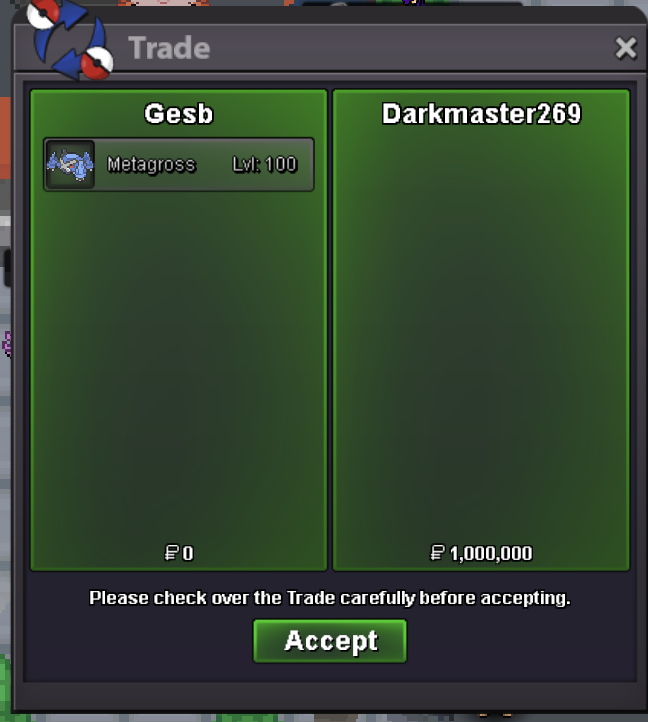
Task: Click empty area of Gesb's offer panel
Action: pos(179,364)
